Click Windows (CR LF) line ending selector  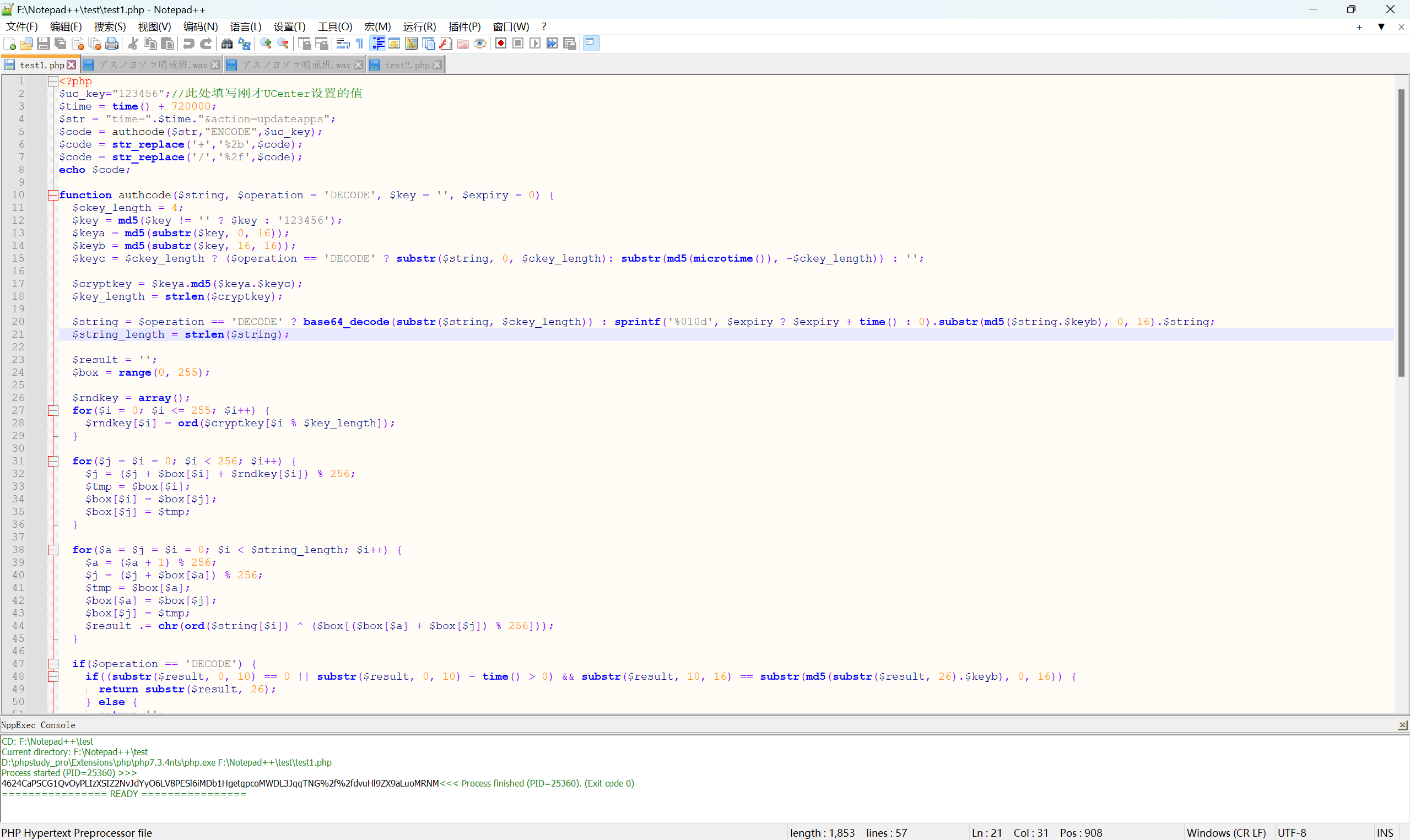(x=1226, y=833)
